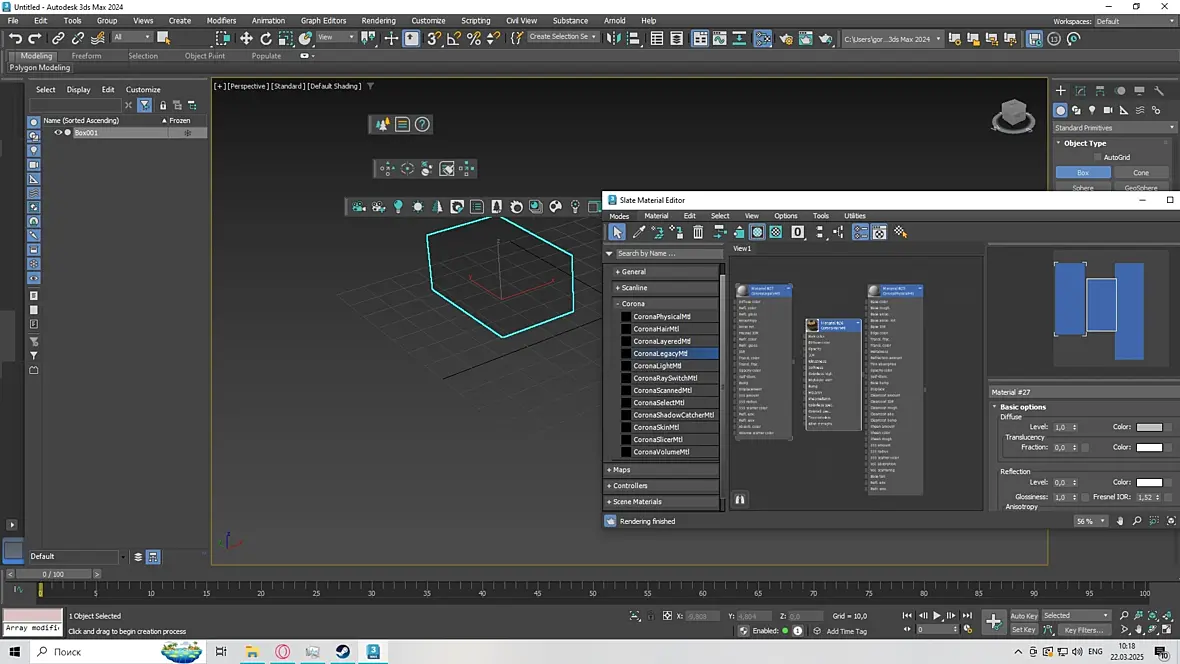Expand the Maps category in browser
The image size is (1180, 664).
(622, 470)
